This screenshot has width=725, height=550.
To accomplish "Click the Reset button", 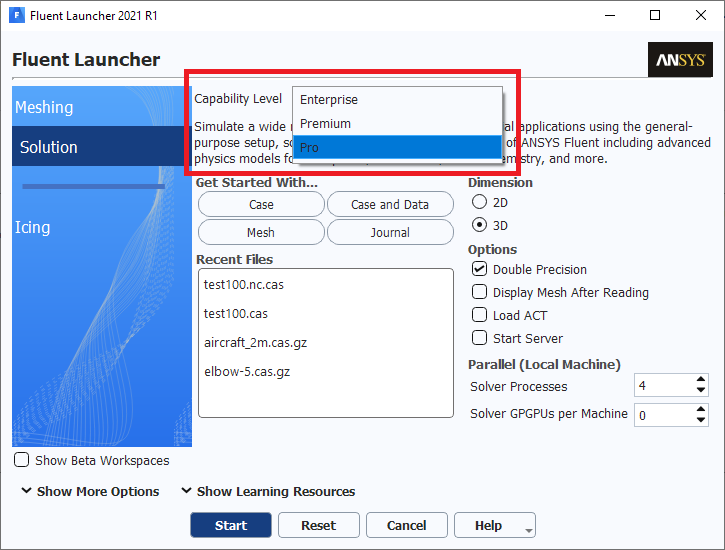I will [319, 525].
